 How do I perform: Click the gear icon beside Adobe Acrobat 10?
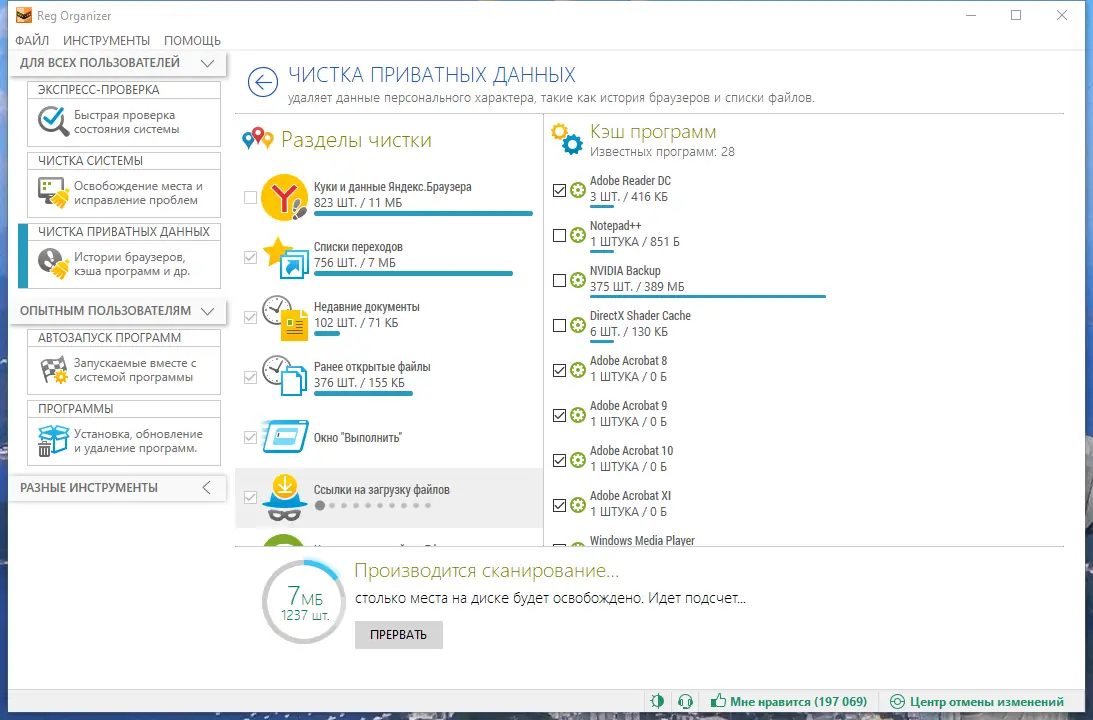point(578,460)
